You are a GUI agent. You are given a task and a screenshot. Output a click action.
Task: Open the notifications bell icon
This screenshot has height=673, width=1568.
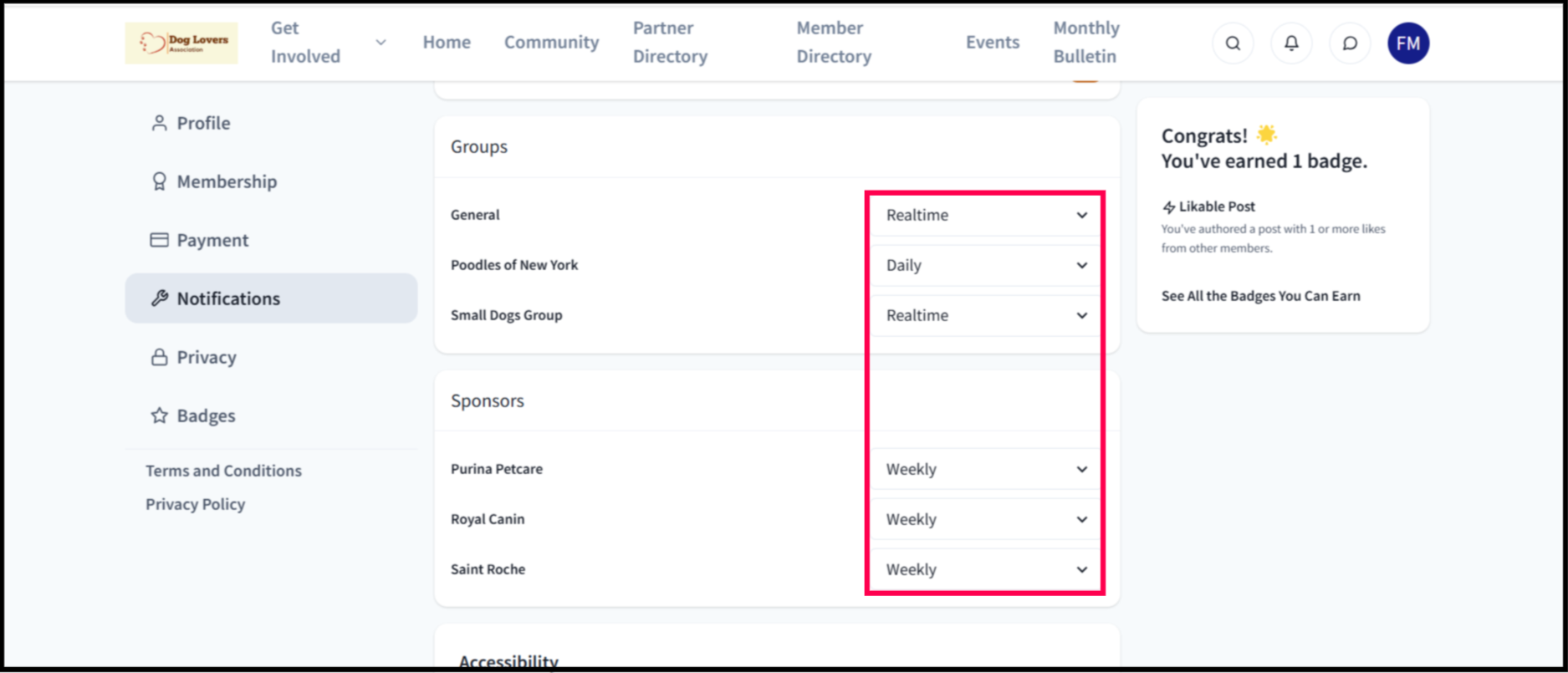1291,43
